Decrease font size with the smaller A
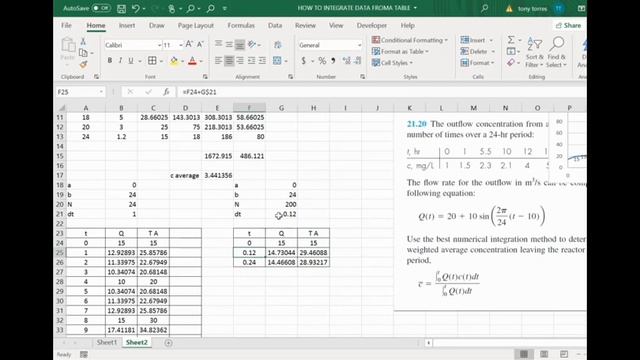The height and width of the screenshot is (360, 640). point(200,44)
